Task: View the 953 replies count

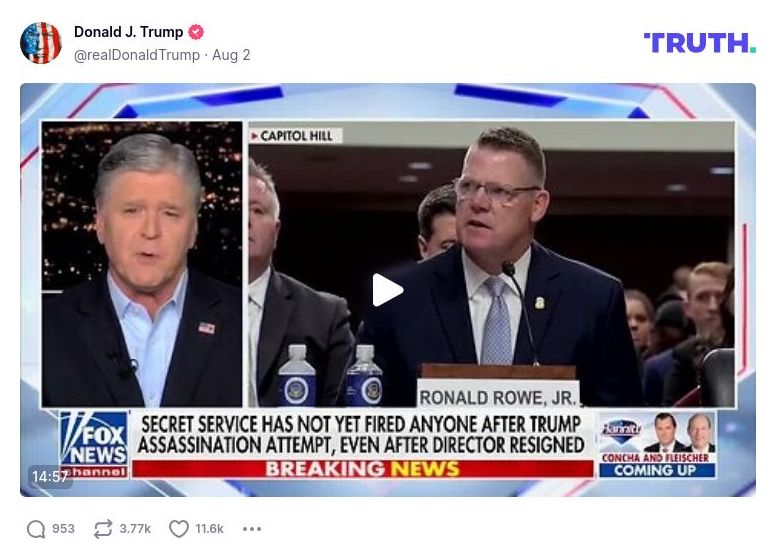Action: pos(63,529)
